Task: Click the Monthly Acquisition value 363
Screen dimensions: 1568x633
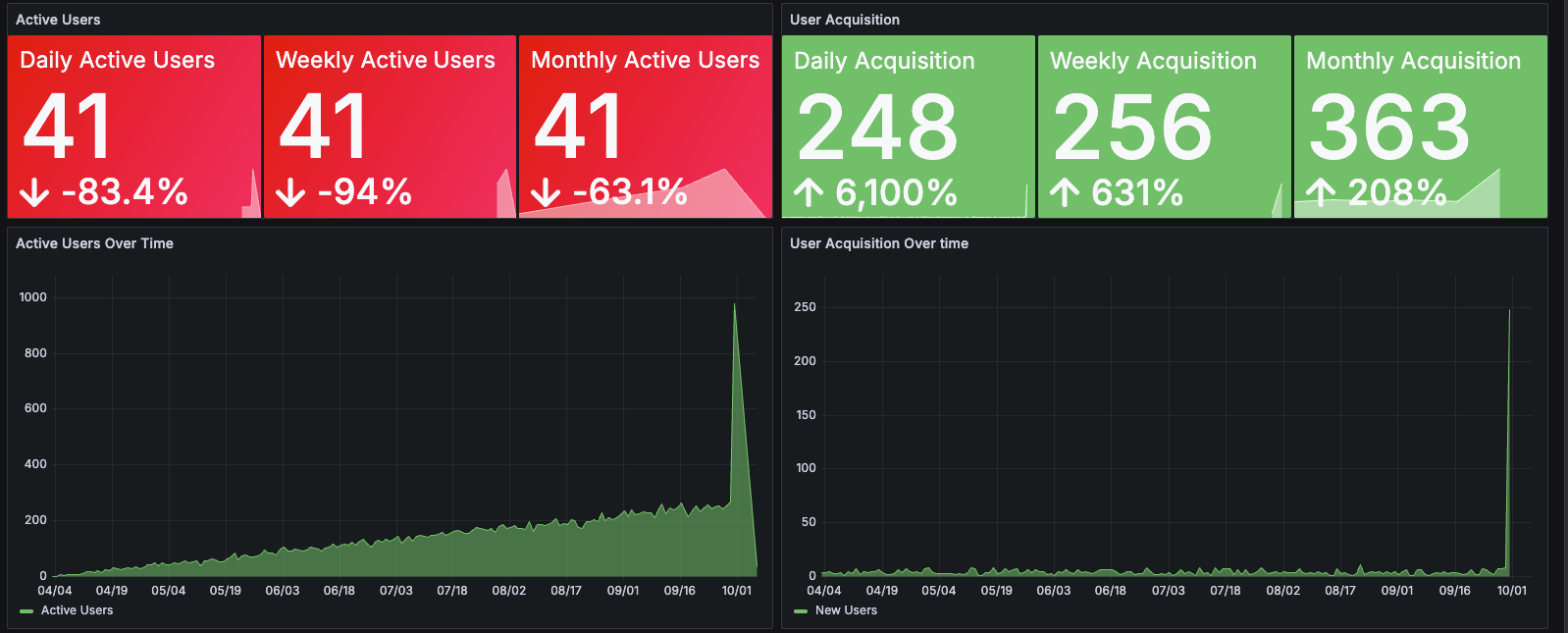Action: tap(1389, 128)
